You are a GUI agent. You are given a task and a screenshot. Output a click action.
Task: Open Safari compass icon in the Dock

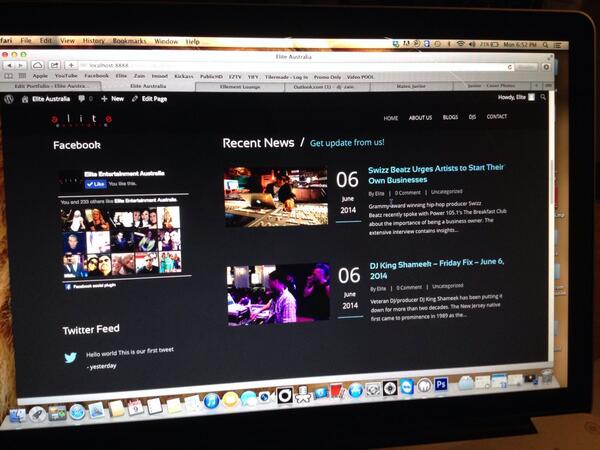[77, 412]
